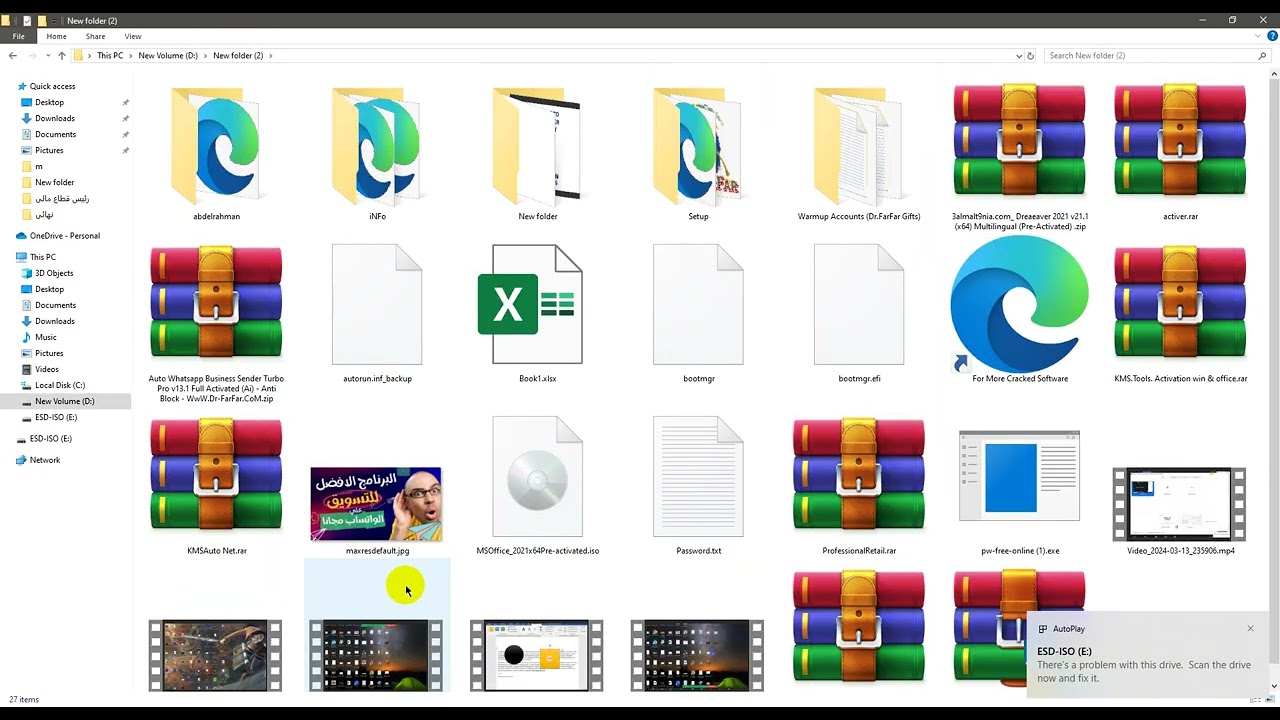
Task: Select Local Disk (C:) in the navigation pane
Action: (60, 385)
